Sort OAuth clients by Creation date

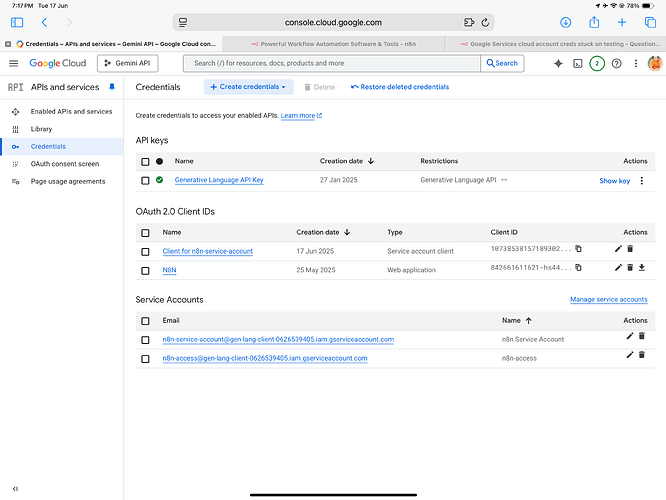click(323, 232)
